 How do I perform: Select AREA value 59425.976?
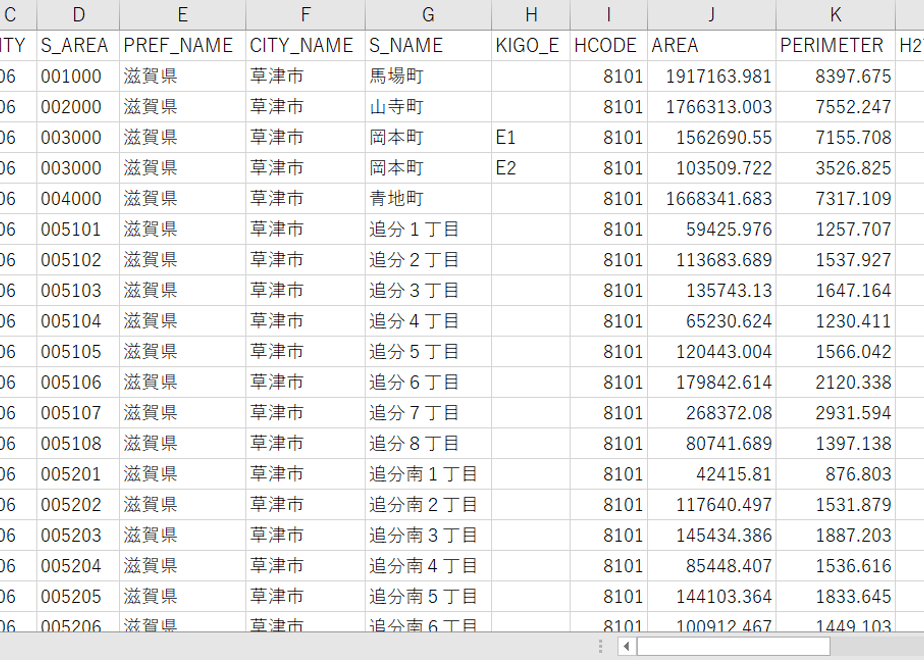point(712,229)
